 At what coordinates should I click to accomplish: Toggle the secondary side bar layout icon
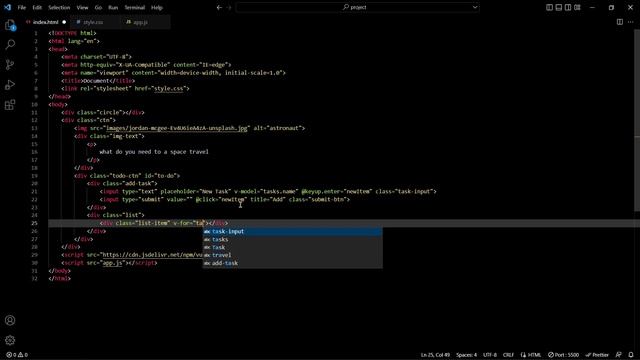pyautogui.click(x=568, y=7)
